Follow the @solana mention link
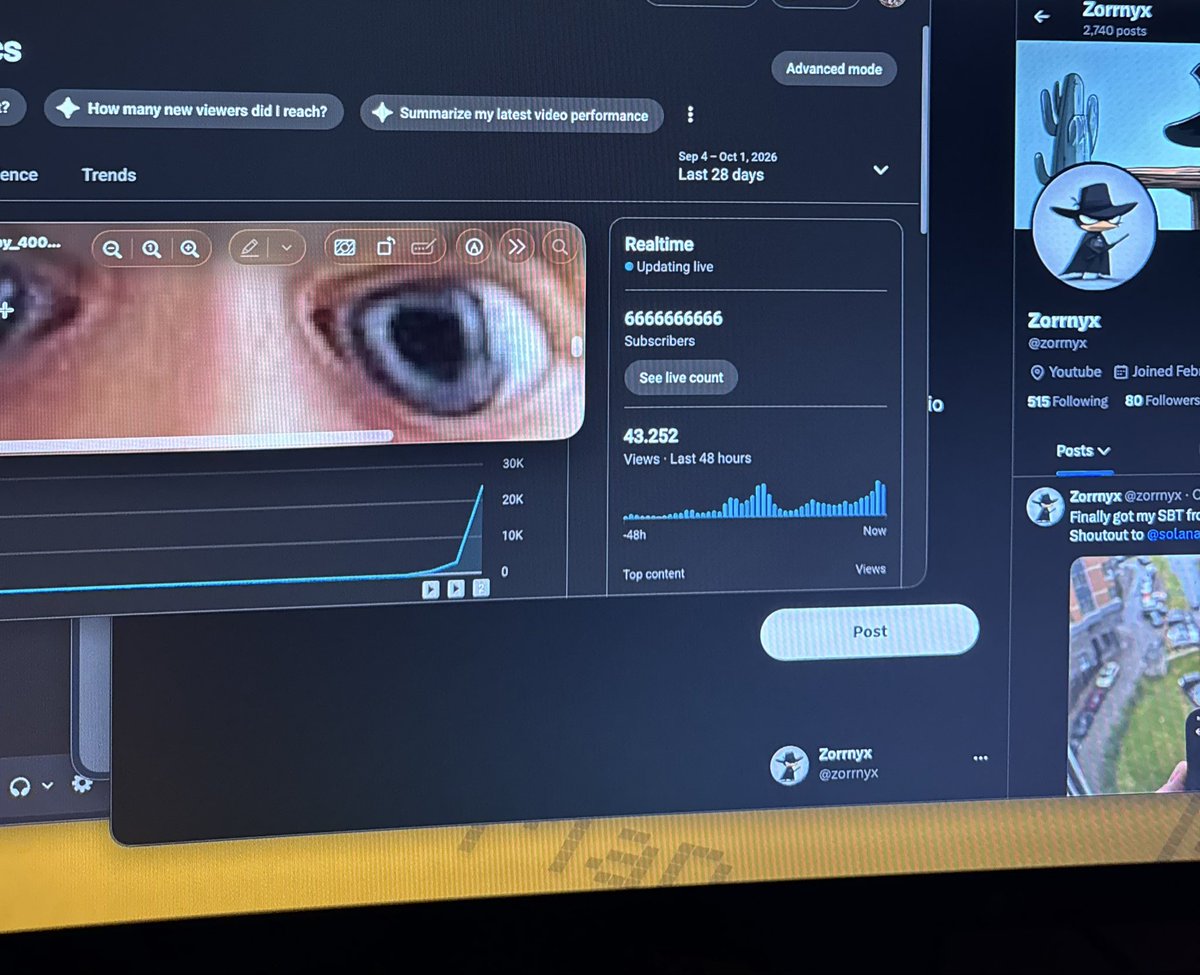The width and height of the screenshot is (1200, 975). (x=1172, y=535)
